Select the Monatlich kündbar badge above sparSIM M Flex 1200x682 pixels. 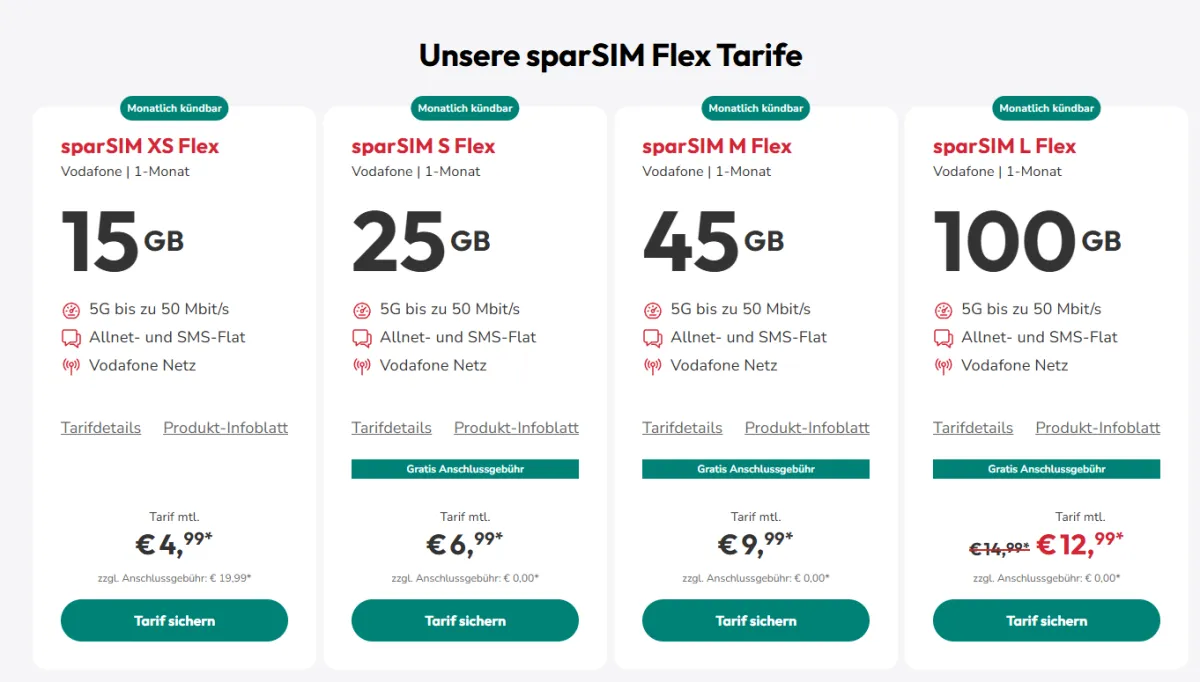click(x=755, y=108)
